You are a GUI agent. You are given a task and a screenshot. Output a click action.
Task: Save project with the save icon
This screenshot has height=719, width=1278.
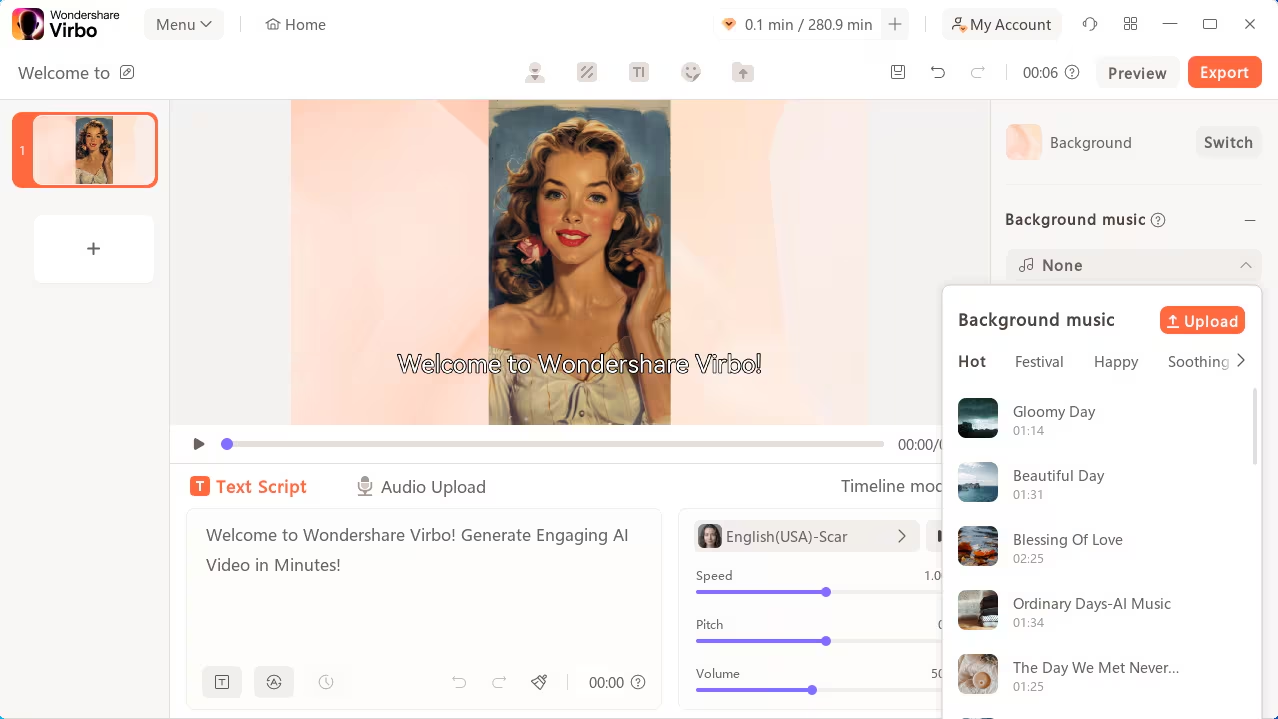[x=898, y=72]
